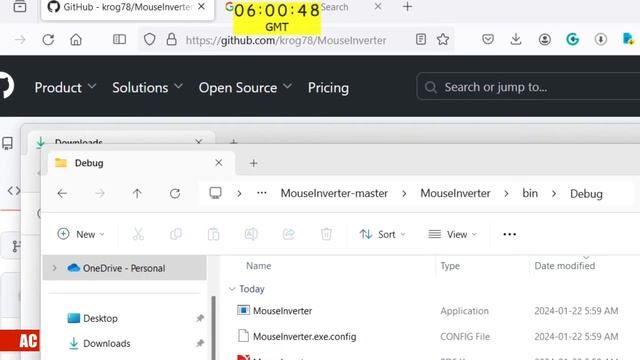
Task: Collapse the Today group
Action: point(232,289)
